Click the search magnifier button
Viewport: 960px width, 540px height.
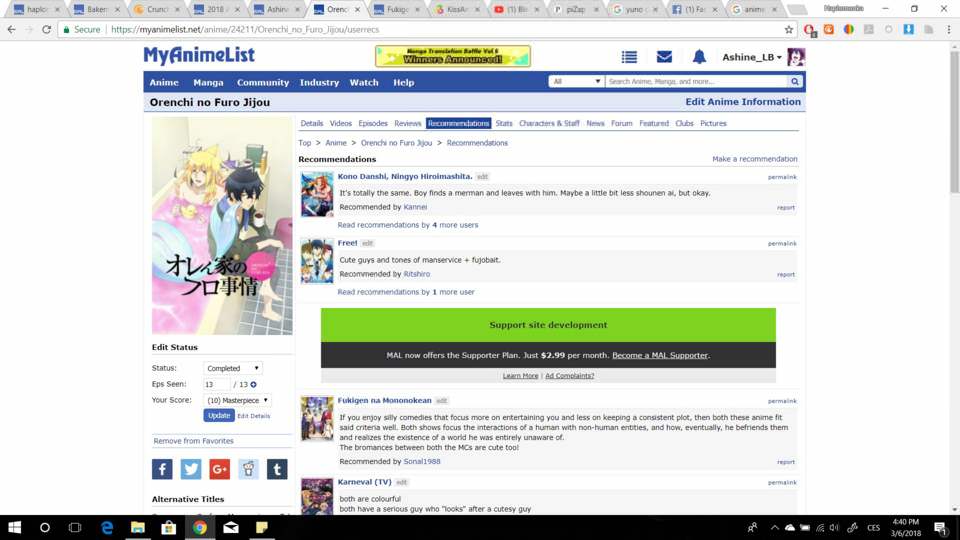pyautogui.click(x=795, y=82)
